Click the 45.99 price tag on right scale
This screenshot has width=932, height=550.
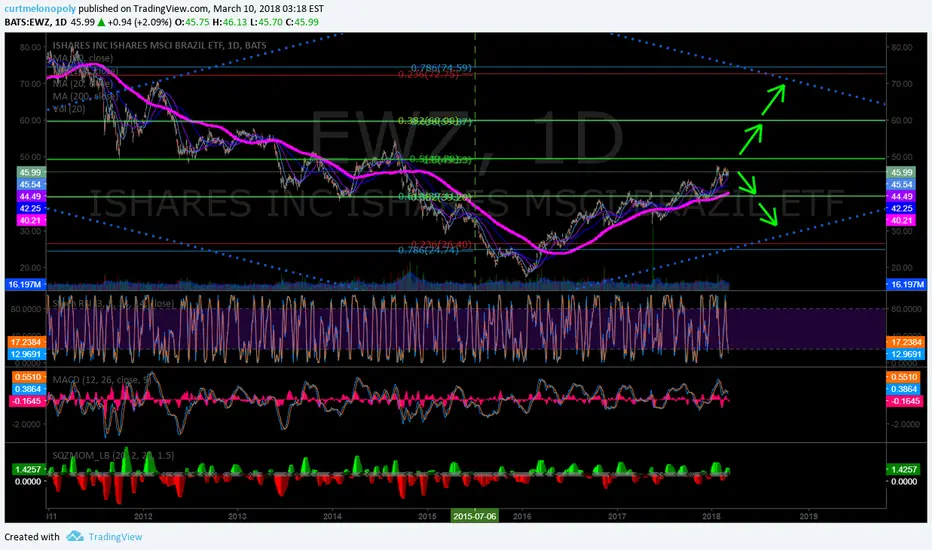(902, 172)
